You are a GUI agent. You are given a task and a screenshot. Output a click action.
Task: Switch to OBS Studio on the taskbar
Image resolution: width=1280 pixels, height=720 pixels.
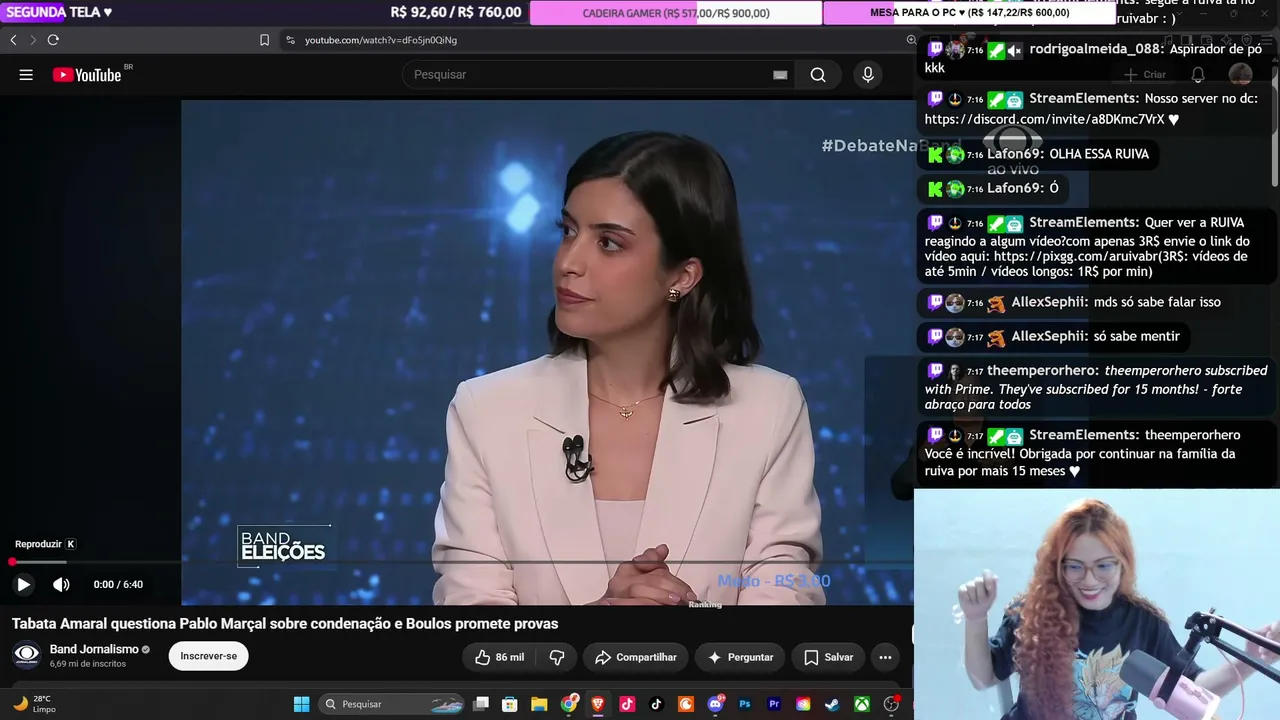click(x=891, y=704)
